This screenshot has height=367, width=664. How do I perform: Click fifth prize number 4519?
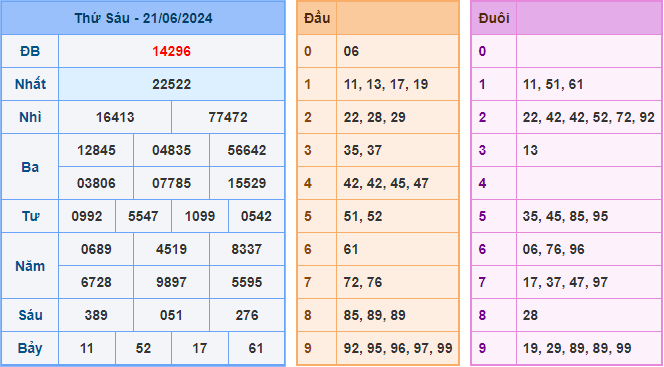tap(172, 249)
